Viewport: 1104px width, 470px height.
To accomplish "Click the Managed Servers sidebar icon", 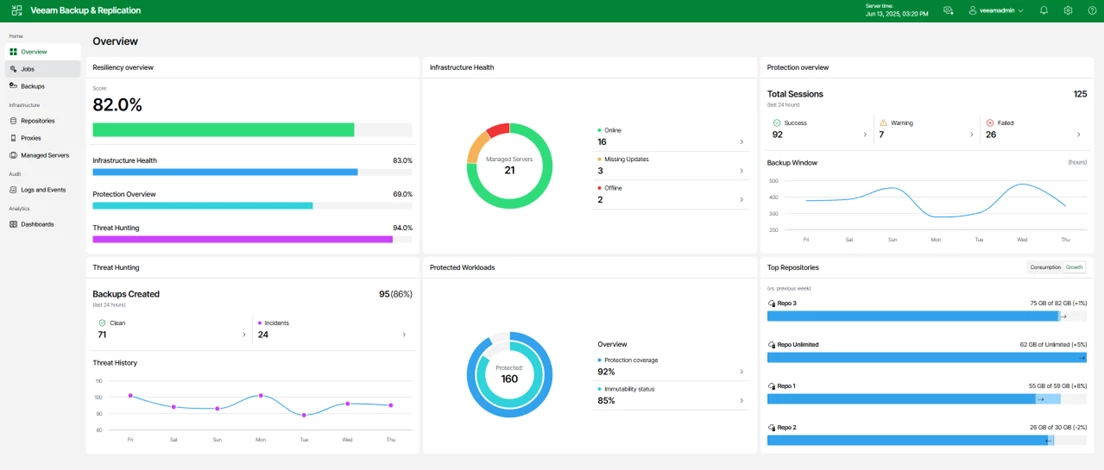I will click(x=14, y=155).
